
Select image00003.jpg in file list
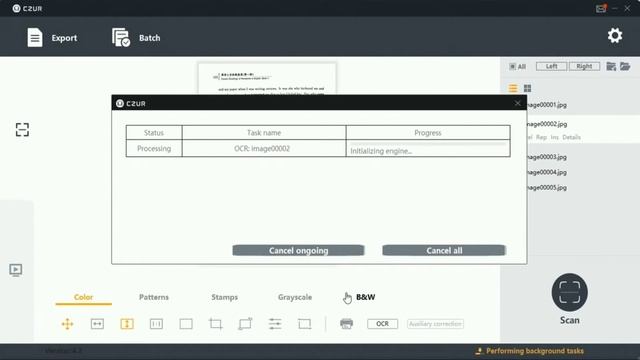pos(547,157)
